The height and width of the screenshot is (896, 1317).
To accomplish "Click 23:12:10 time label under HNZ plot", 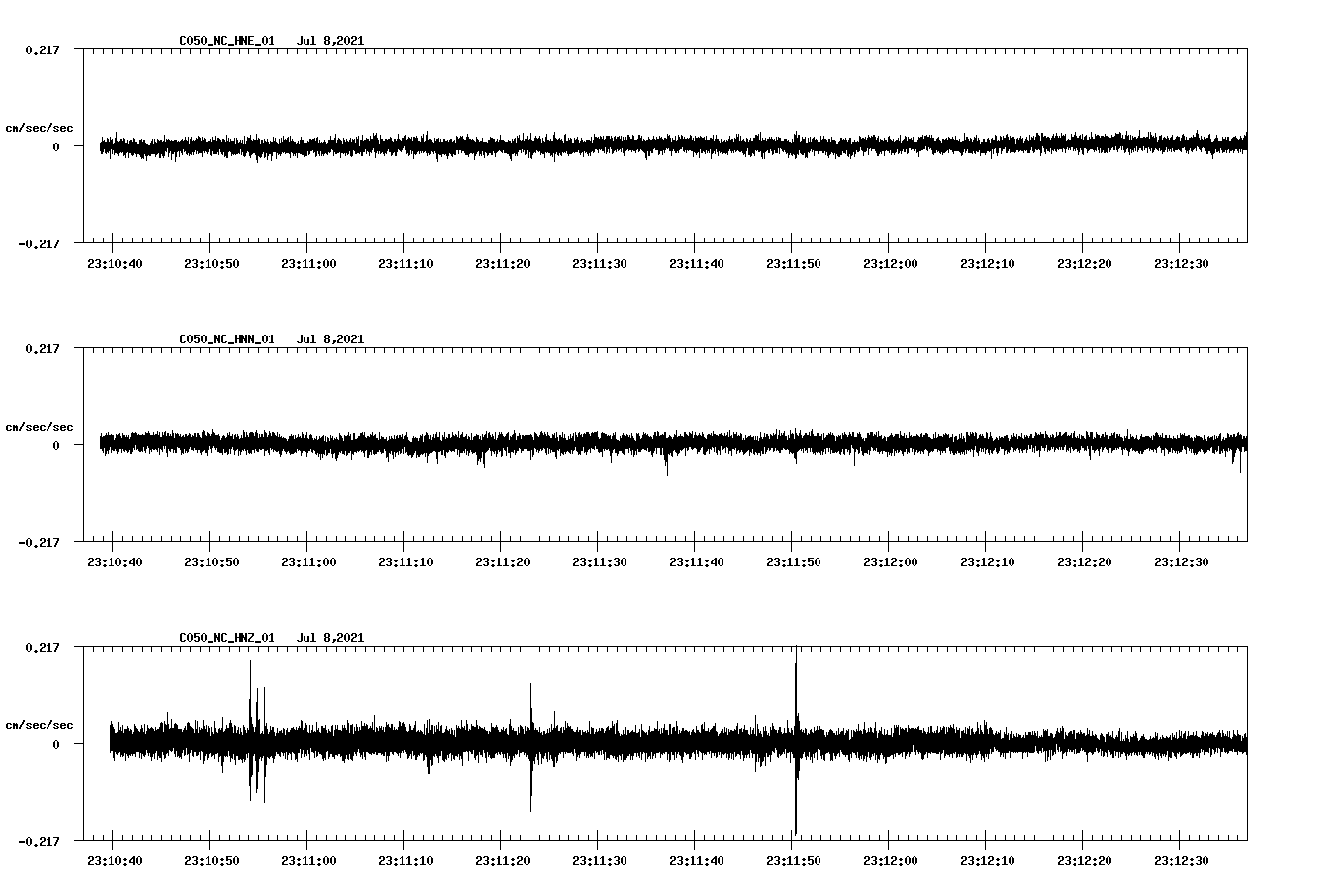I will [987, 860].
